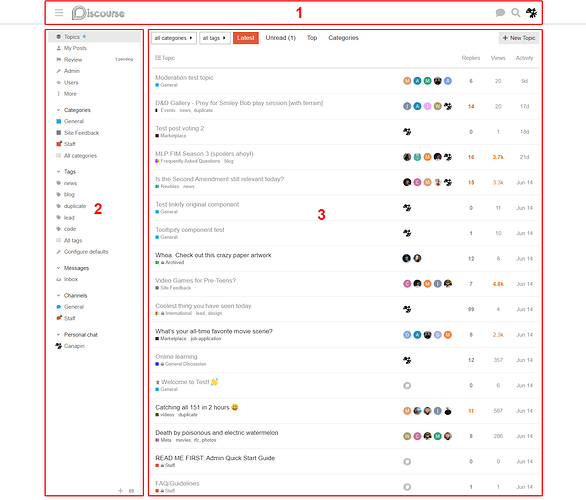Screen dimensions: 586x500
Task: Click grey avatar on Welcome to Test row
Action: click(x=407, y=386)
